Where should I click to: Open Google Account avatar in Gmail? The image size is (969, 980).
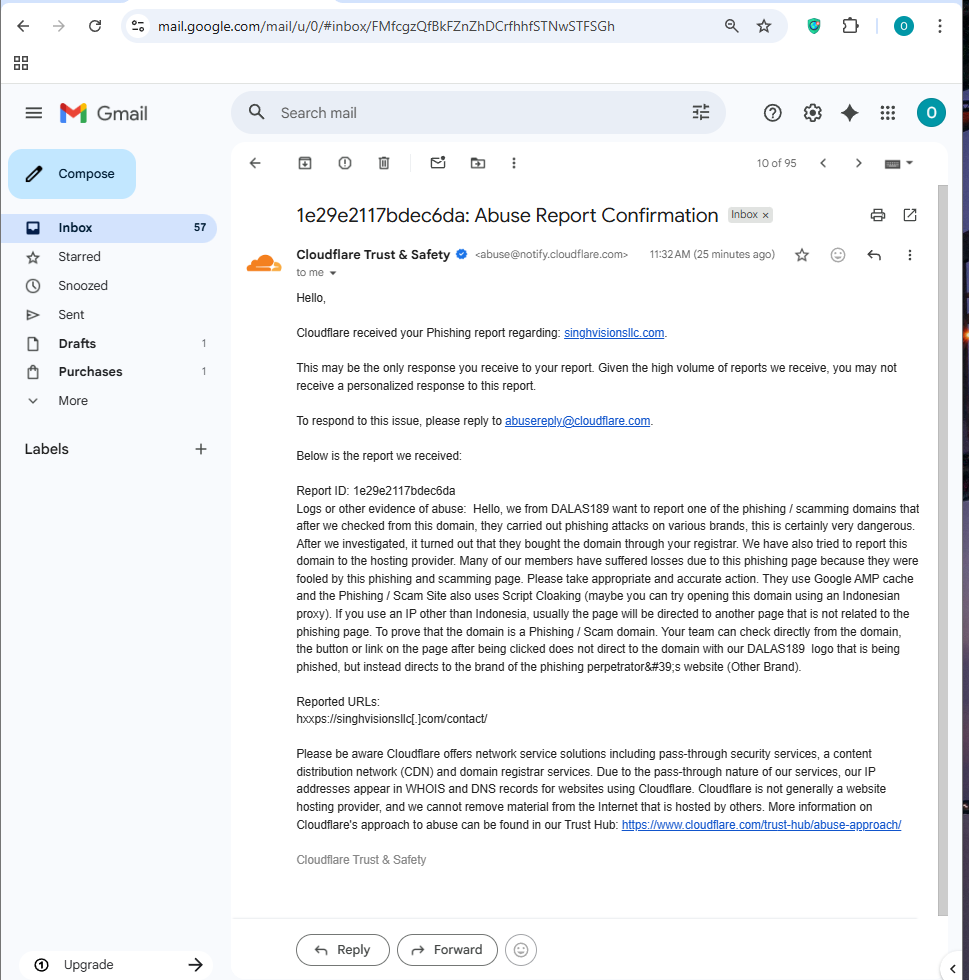[931, 113]
